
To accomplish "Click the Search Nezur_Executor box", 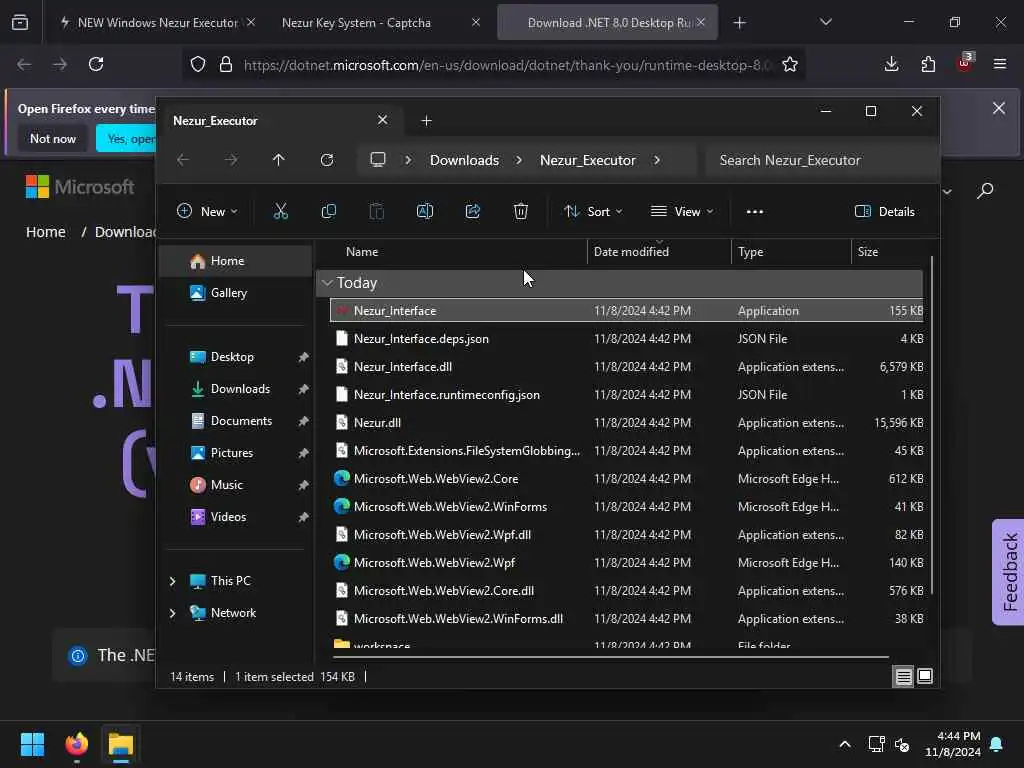I will point(820,160).
